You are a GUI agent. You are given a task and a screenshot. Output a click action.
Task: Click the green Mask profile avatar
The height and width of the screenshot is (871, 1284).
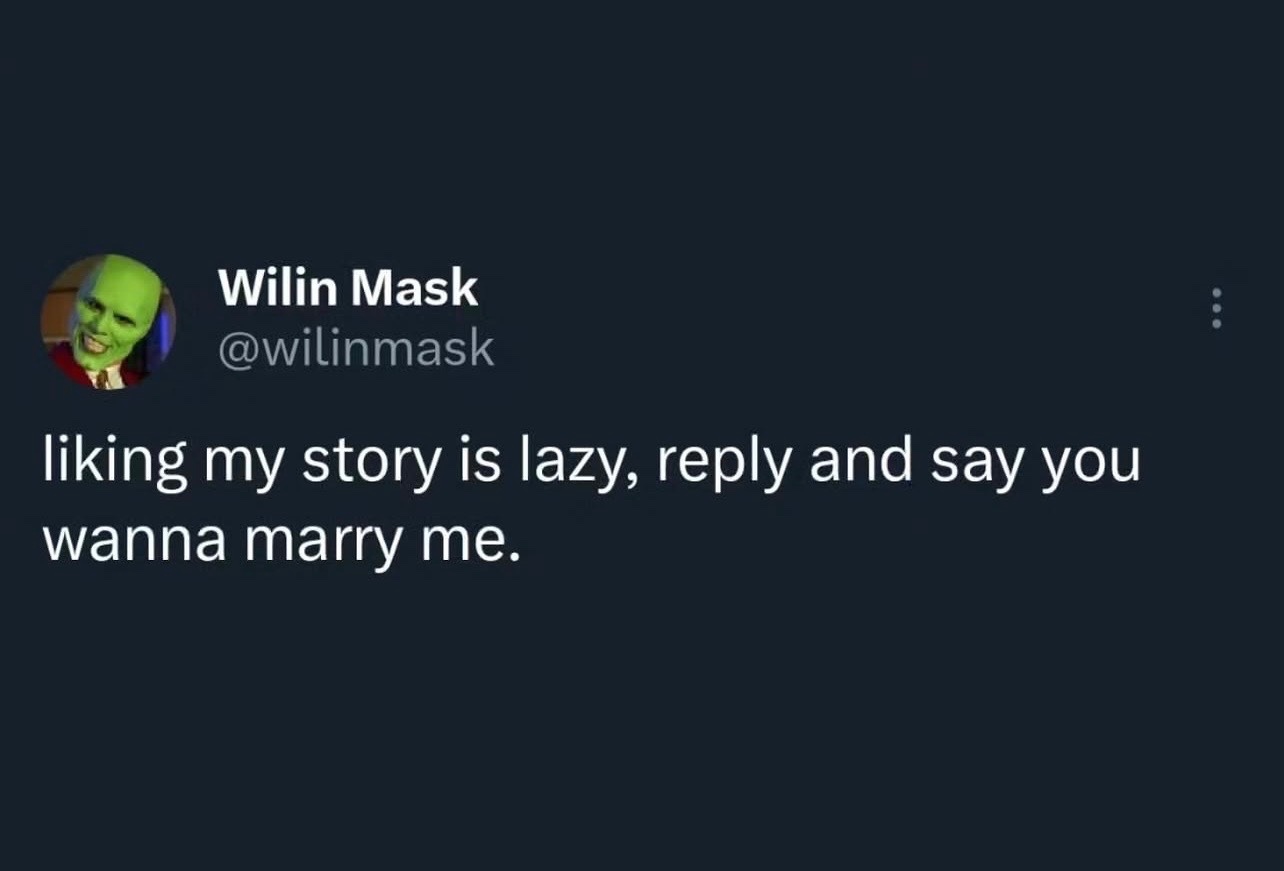pos(108,322)
